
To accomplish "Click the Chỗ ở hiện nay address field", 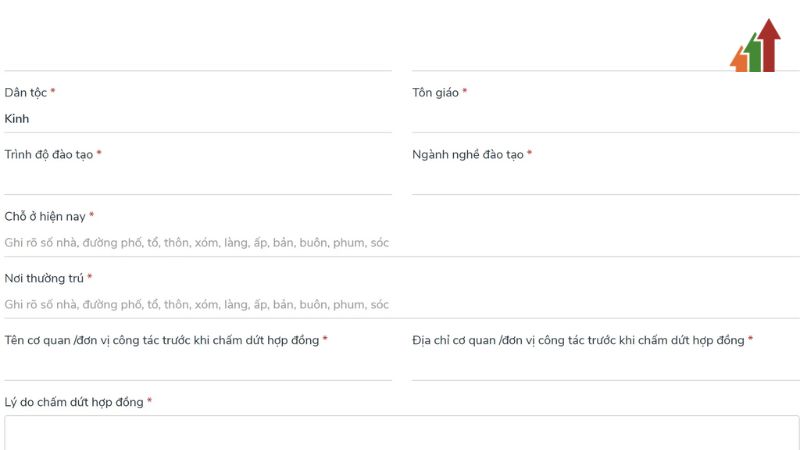I will 197,242.
